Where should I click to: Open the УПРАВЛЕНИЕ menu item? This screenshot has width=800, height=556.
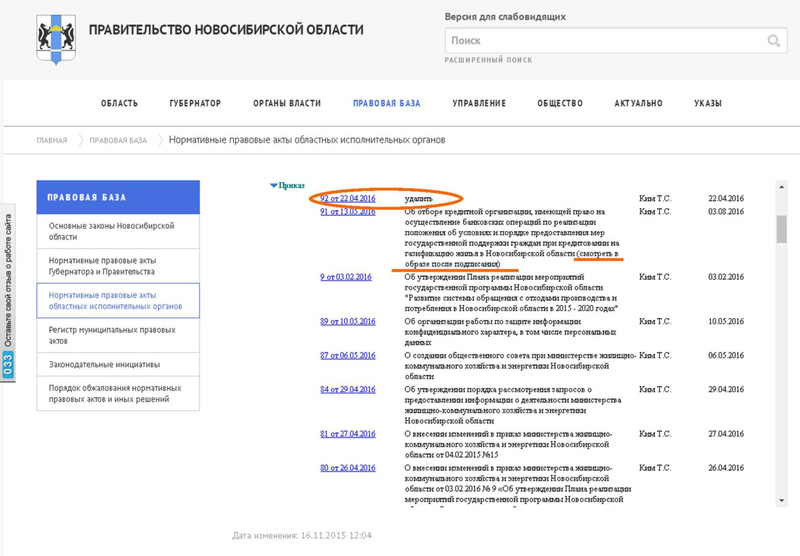[x=479, y=104]
